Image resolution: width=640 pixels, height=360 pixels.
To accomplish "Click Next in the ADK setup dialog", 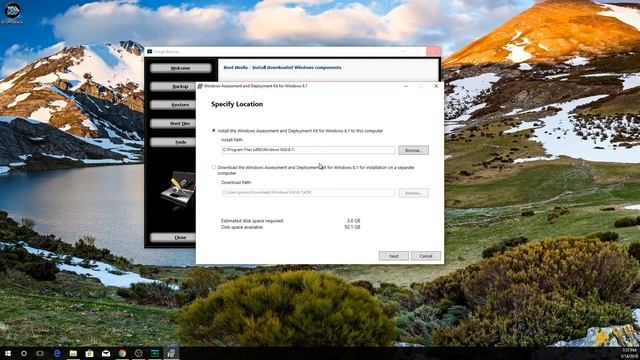I will pos(393,256).
